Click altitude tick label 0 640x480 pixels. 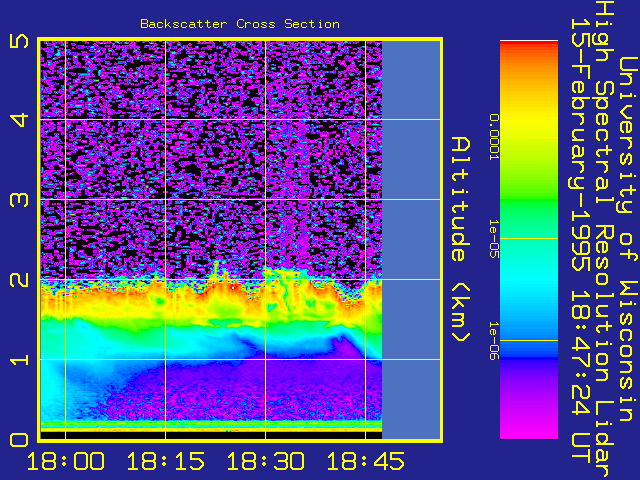coord(19,440)
